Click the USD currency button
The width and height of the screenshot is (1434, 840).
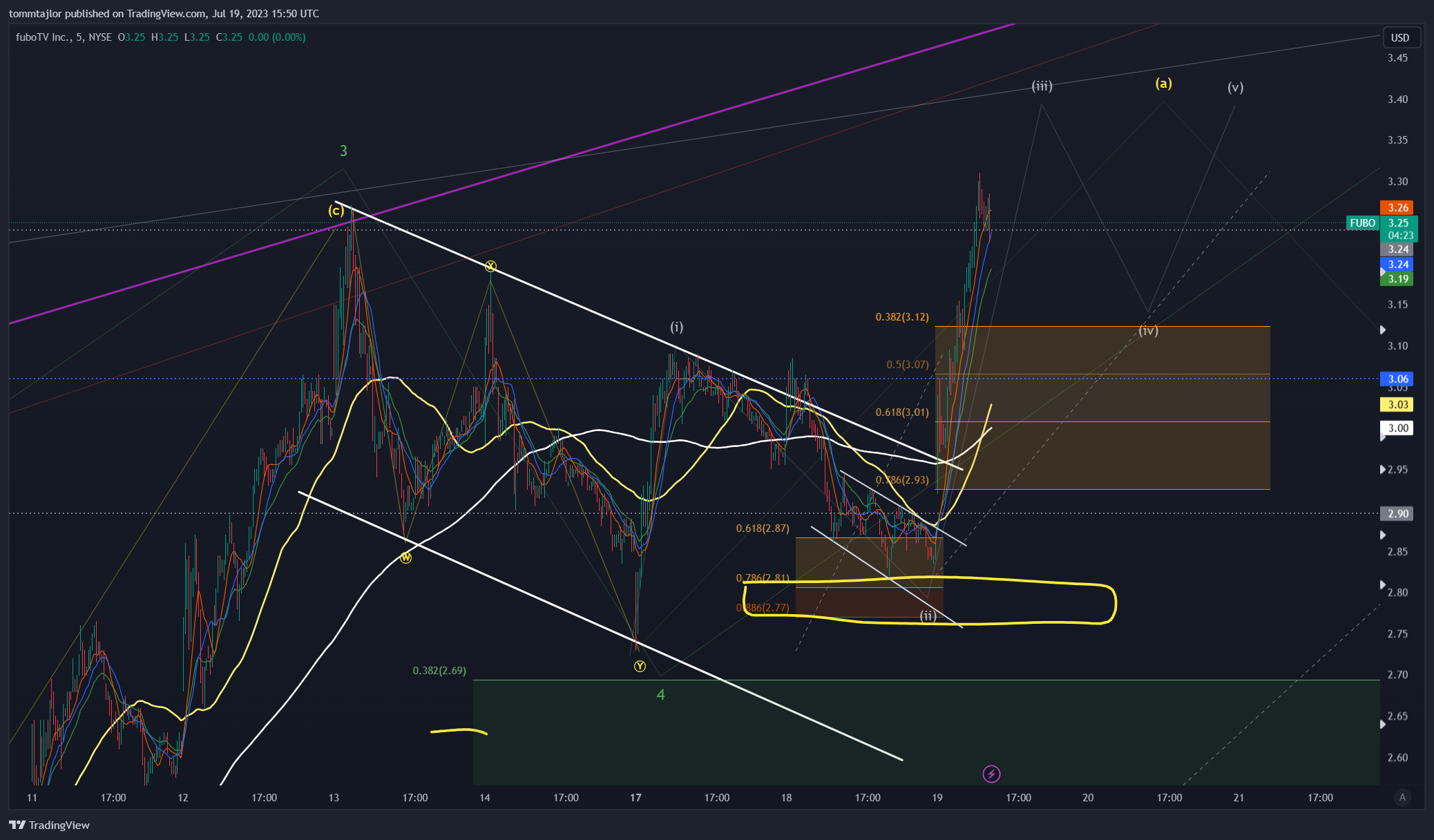(1401, 37)
